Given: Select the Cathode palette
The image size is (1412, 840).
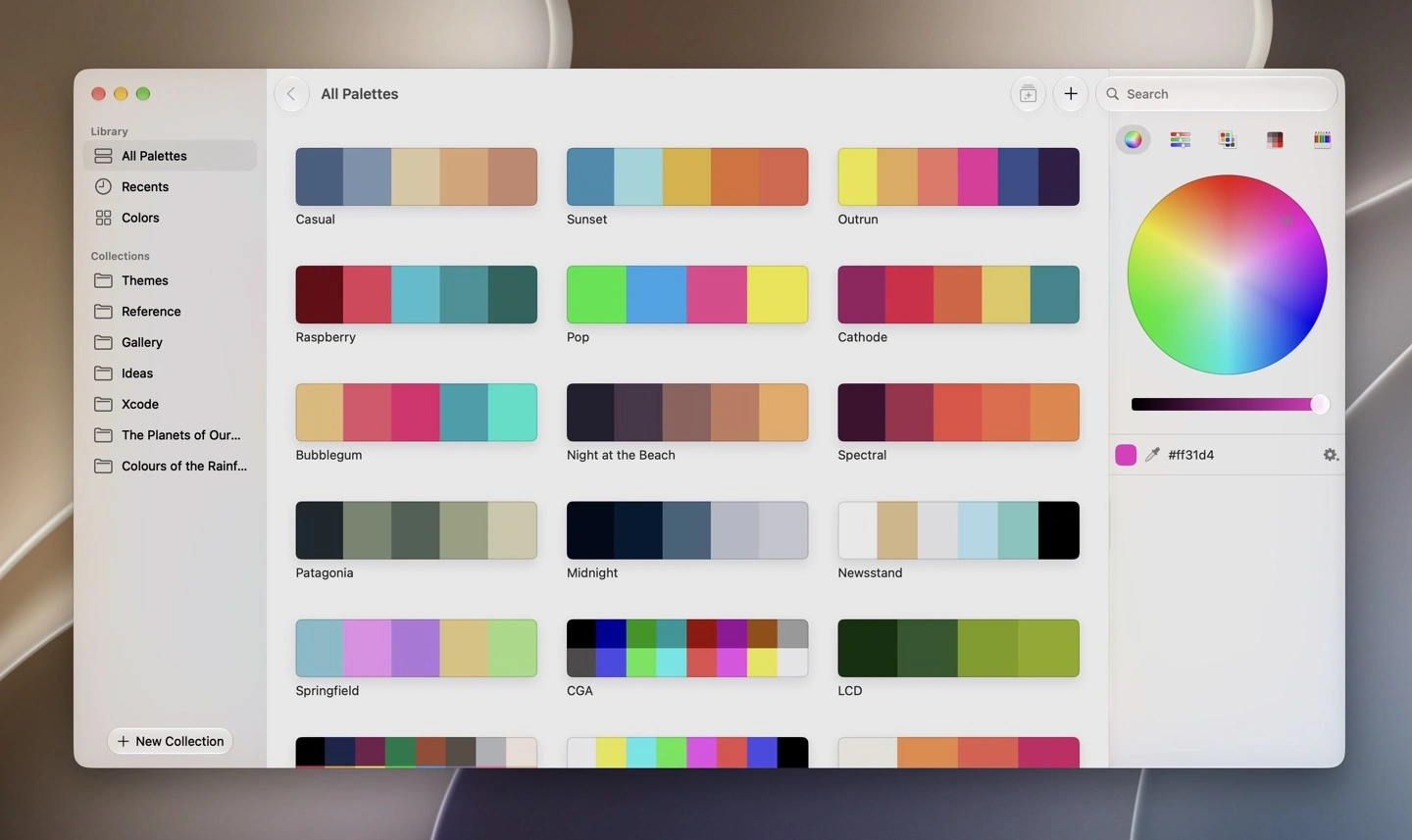Looking at the screenshot, I should point(958,294).
